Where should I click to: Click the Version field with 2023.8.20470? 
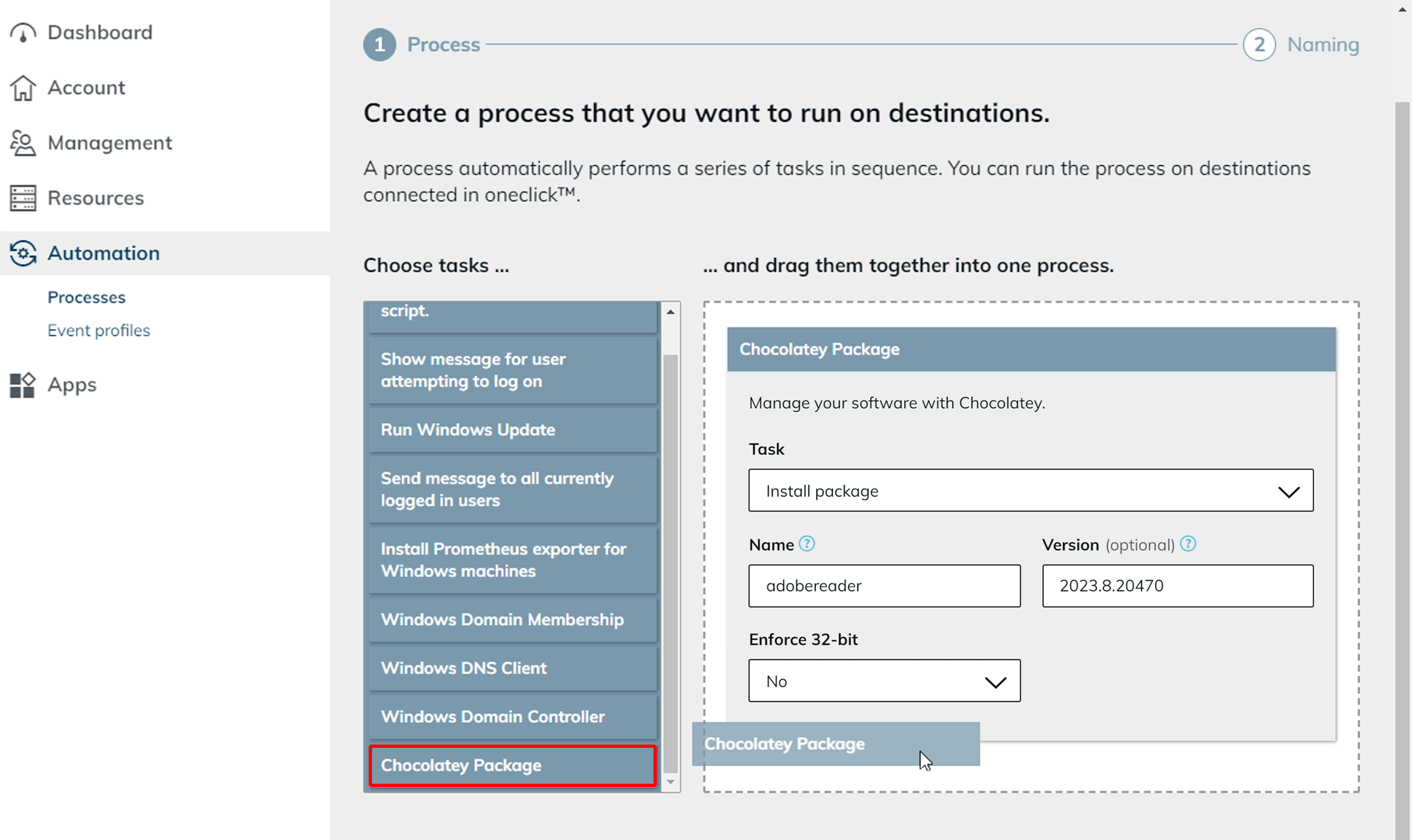tap(1177, 586)
